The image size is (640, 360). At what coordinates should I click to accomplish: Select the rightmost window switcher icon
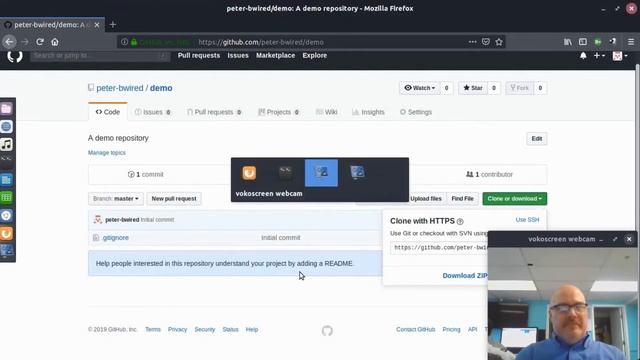(357, 173)
